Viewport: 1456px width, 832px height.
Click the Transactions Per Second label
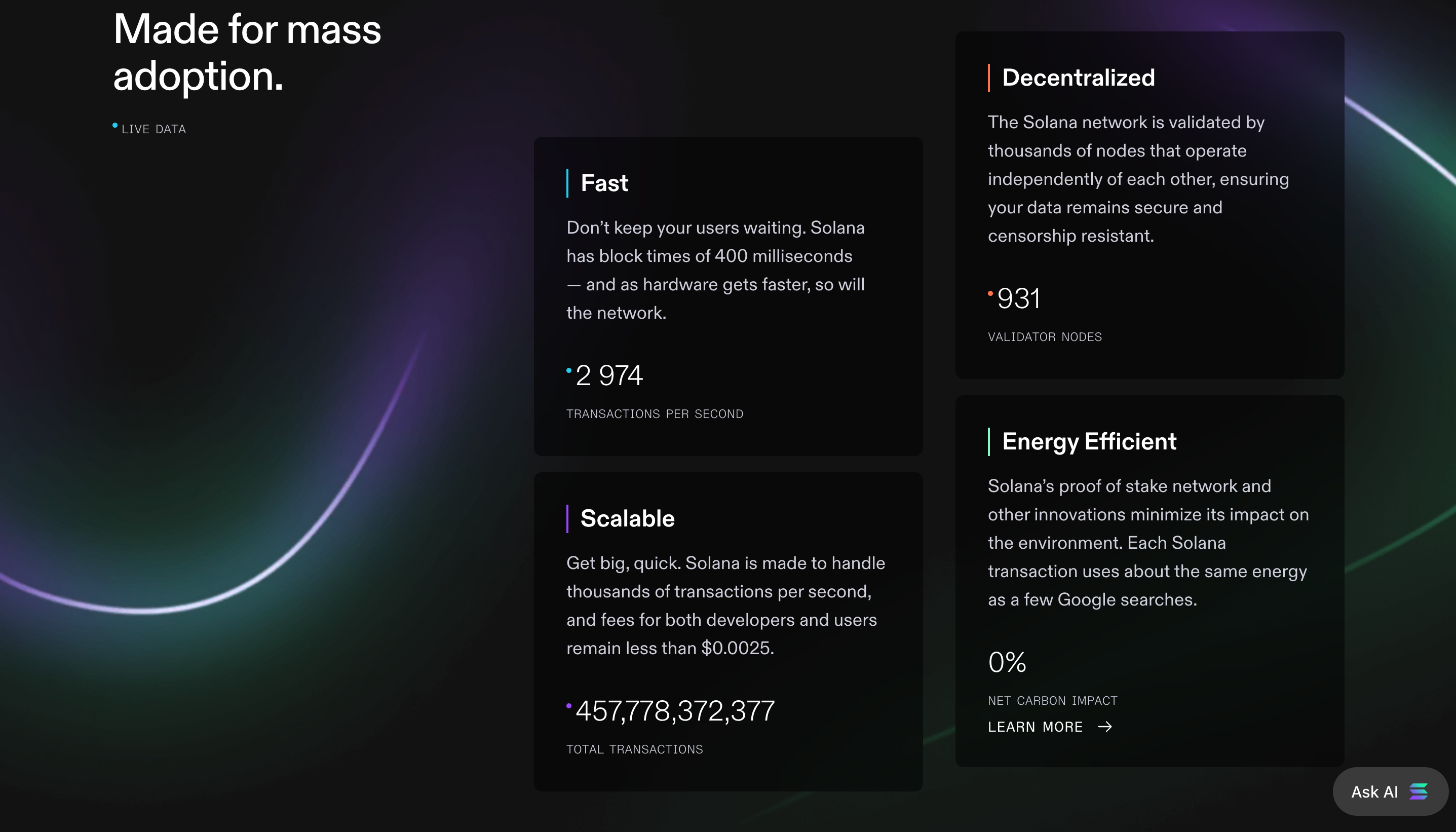[x=655, y=413]
